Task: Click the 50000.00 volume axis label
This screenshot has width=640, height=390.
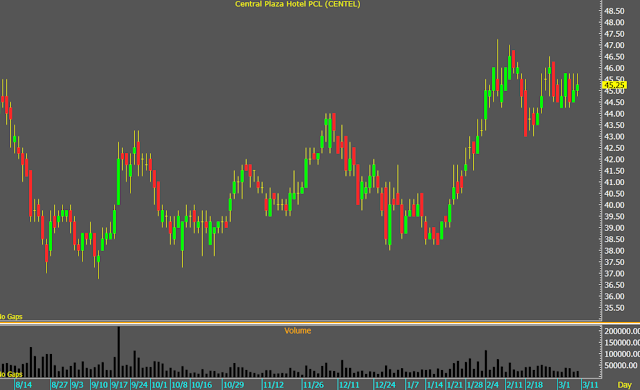Action: 620,365
